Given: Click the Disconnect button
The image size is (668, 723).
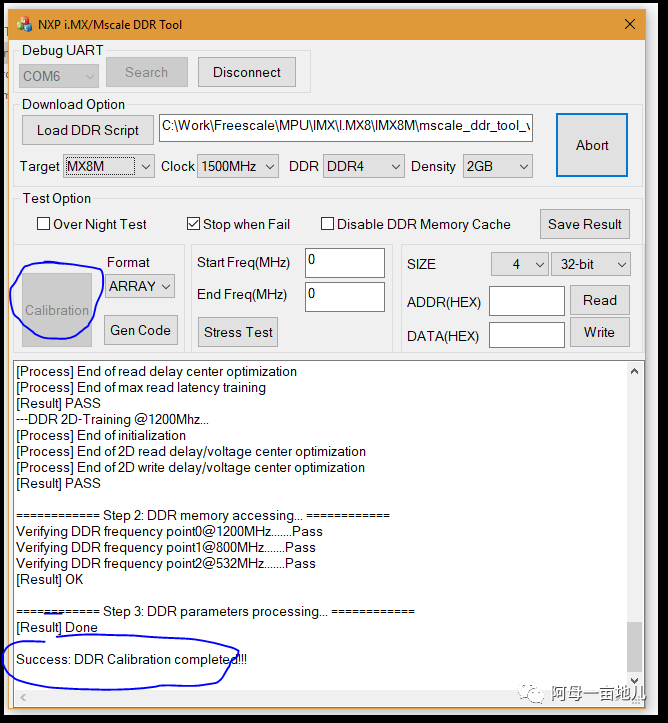Looking at the screenshot, I should pyautogui.click(x=247, y=72).
